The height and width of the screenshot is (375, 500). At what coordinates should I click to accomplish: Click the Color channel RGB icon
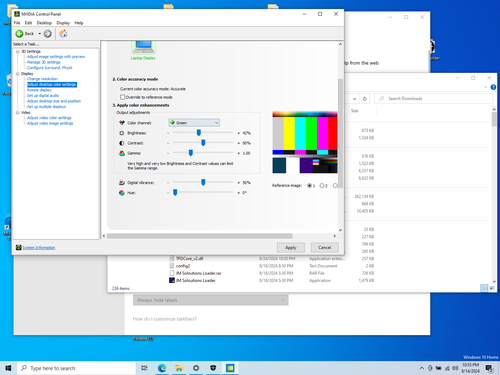coord(122,123)
